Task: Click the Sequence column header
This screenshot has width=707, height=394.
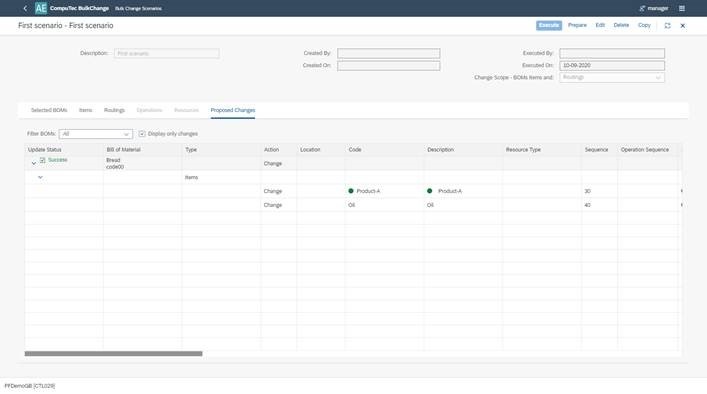Action: coord(599,150)
